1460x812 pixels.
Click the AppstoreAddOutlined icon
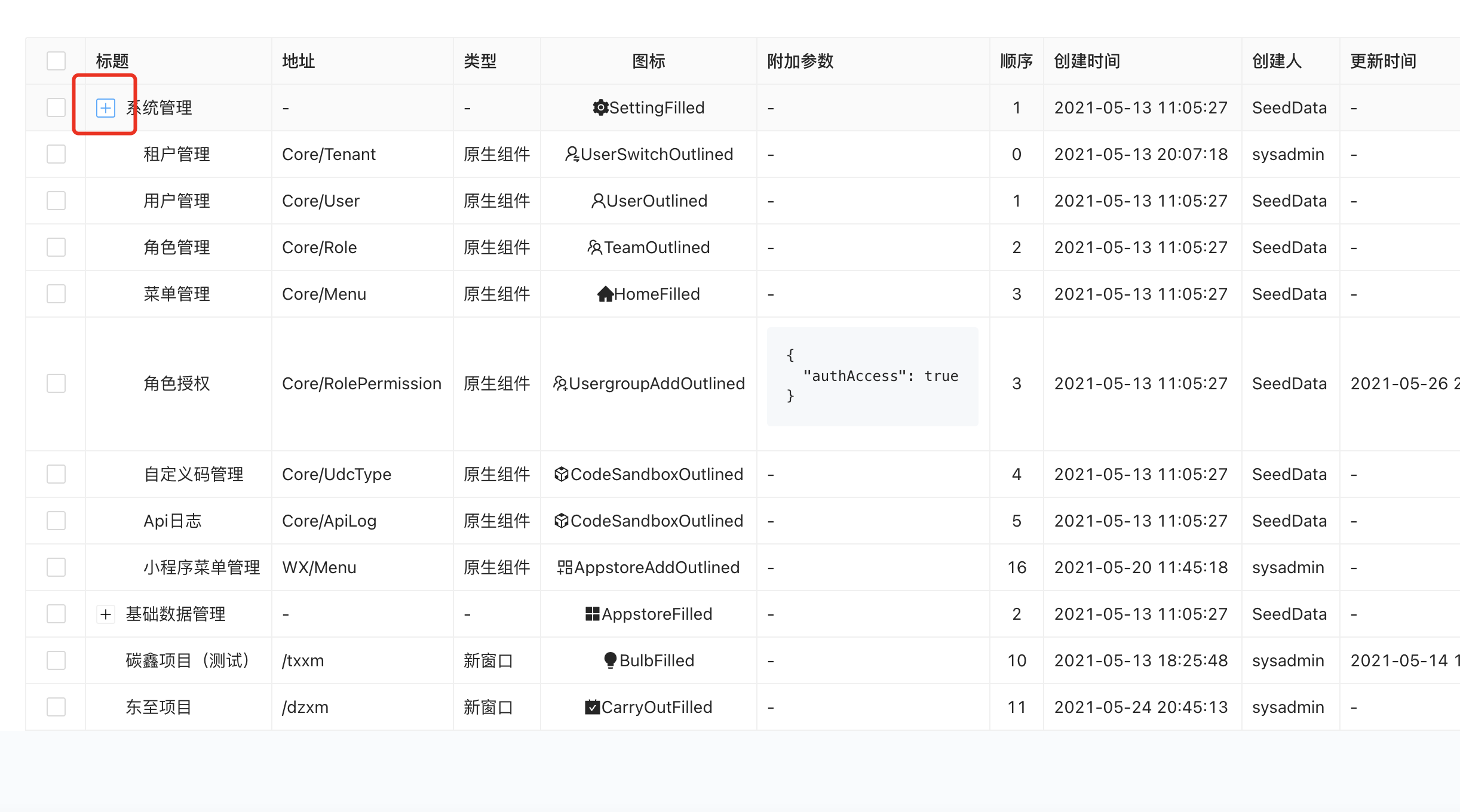pos(565,567)
